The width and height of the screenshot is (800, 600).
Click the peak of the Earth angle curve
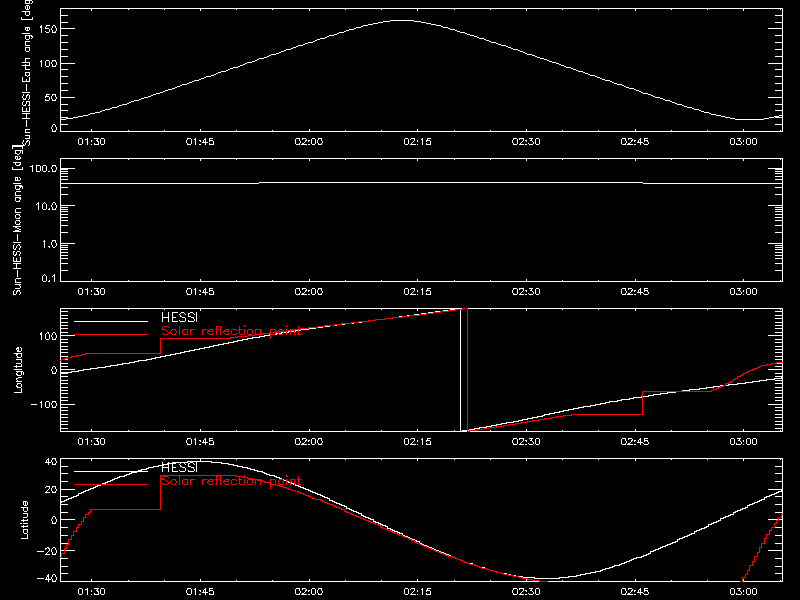403,20
